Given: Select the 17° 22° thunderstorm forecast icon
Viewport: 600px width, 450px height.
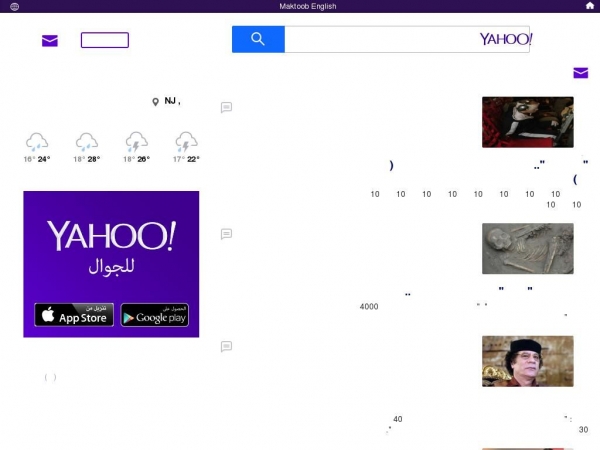Looking at the screenshot, I should pos(186,142).
